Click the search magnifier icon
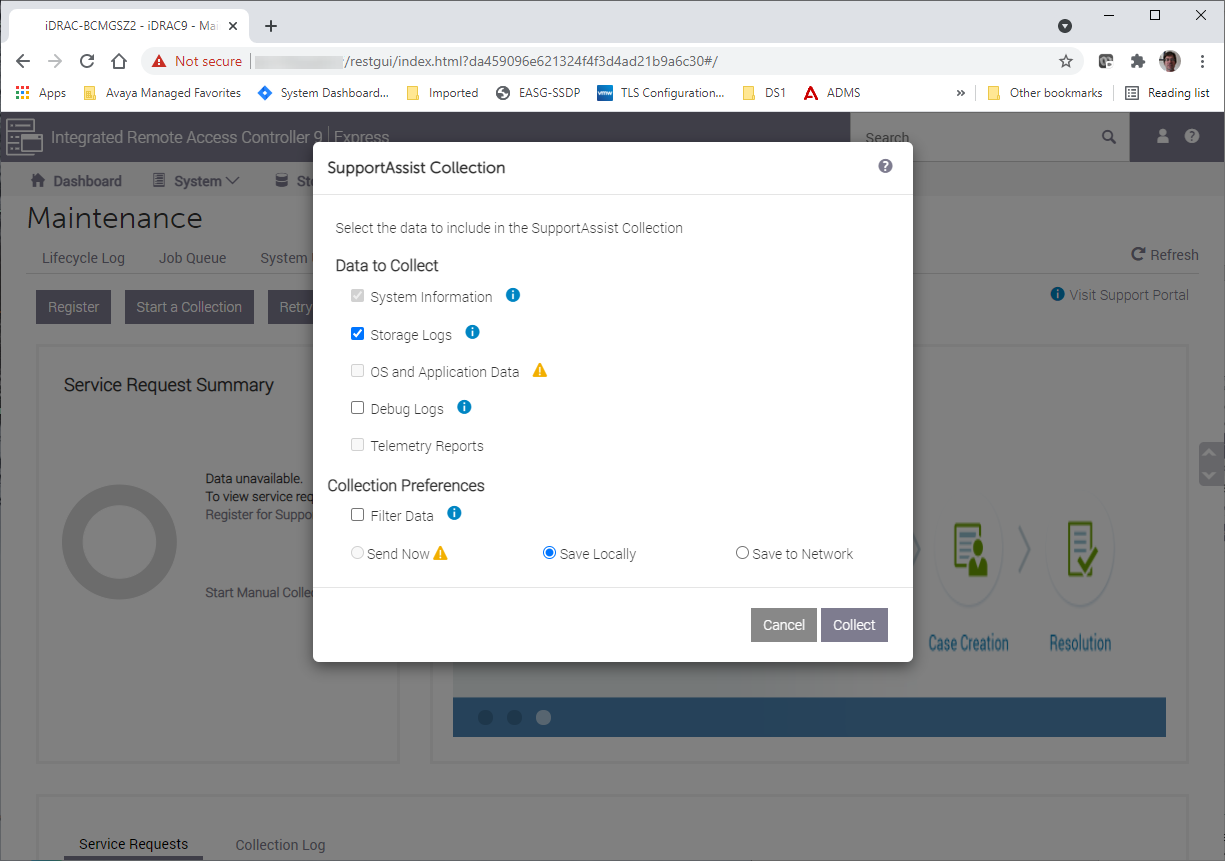The image size is (1225, 861). (x=1108, y=137)
